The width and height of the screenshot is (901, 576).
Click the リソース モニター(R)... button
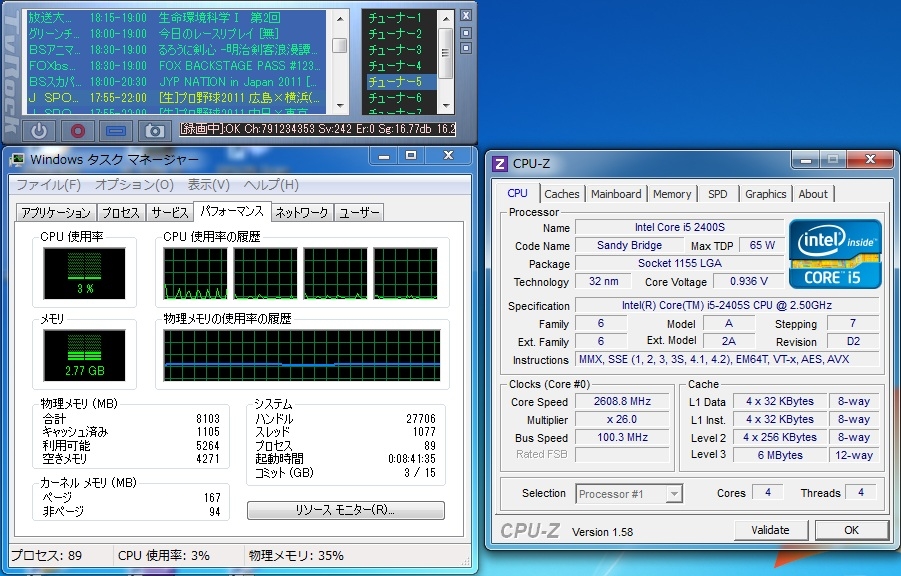(x=345, y=510)
